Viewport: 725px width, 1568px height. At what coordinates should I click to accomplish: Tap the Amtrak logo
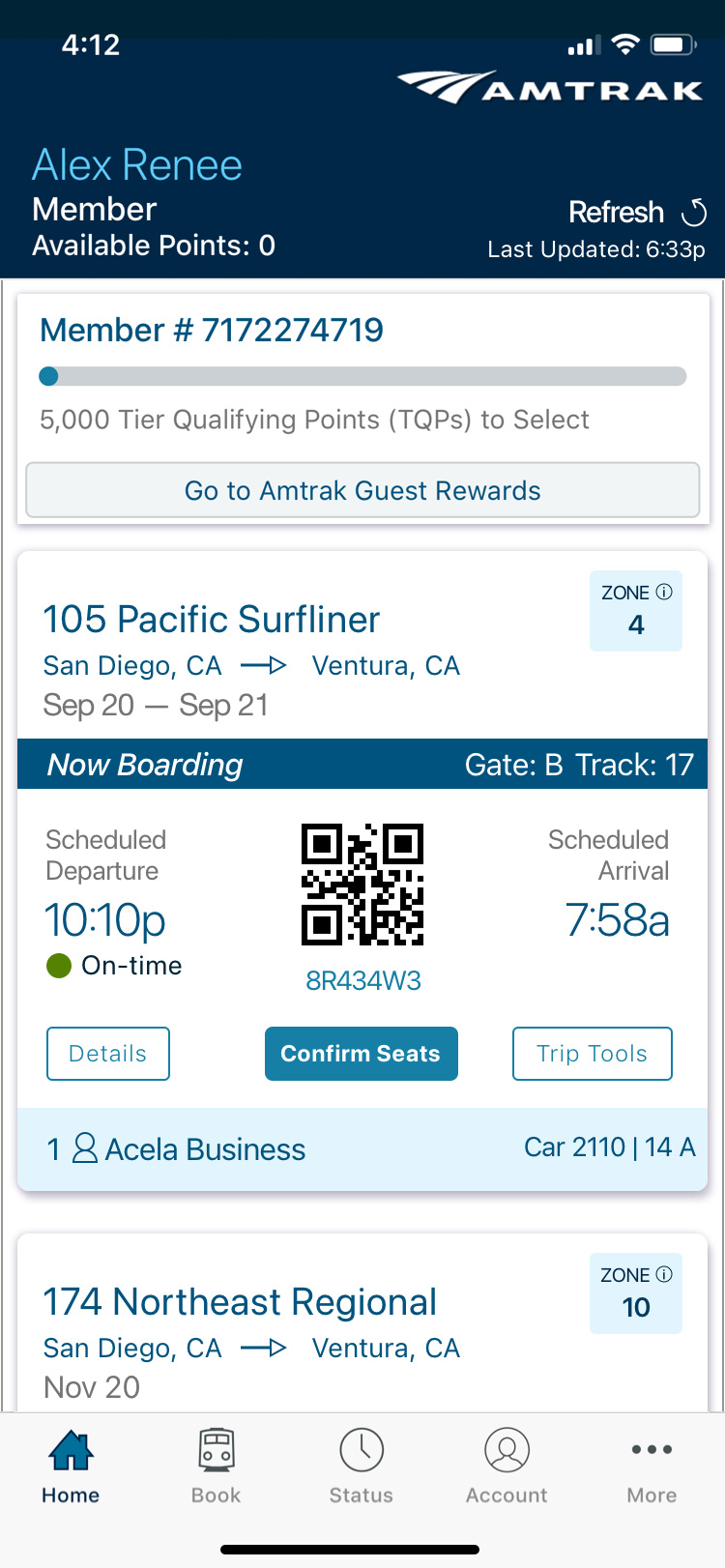coord(549,87)
